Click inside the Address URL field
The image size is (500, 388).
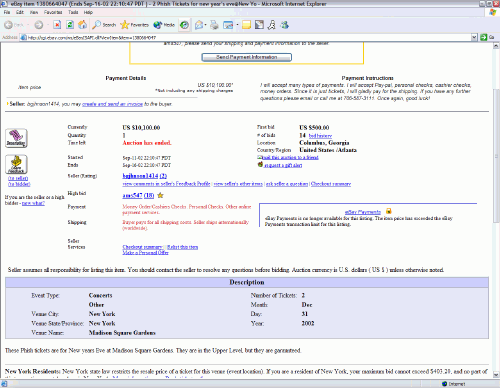coord(248,37)
